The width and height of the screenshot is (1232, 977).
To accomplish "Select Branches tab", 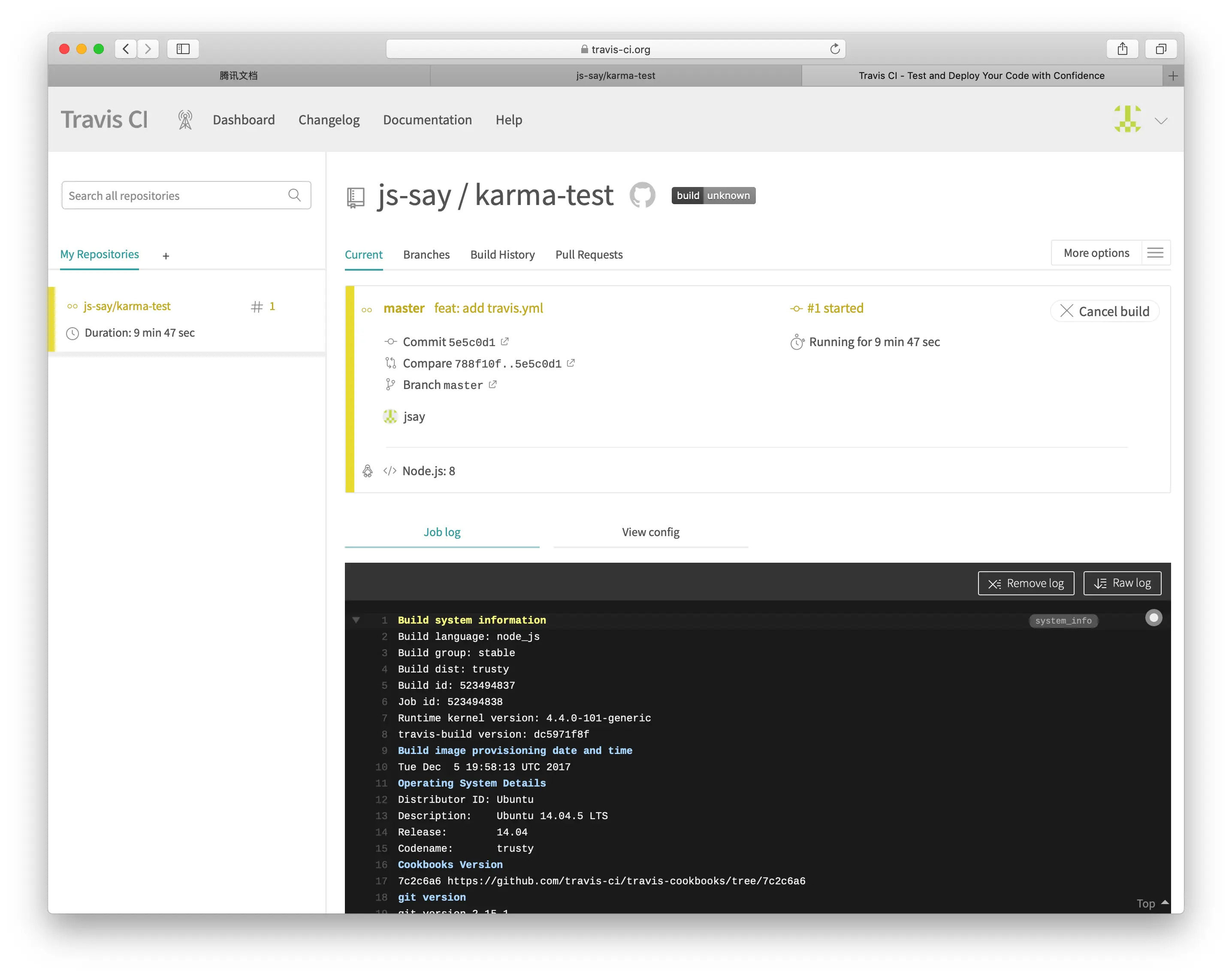I will [x=426, y=255].
